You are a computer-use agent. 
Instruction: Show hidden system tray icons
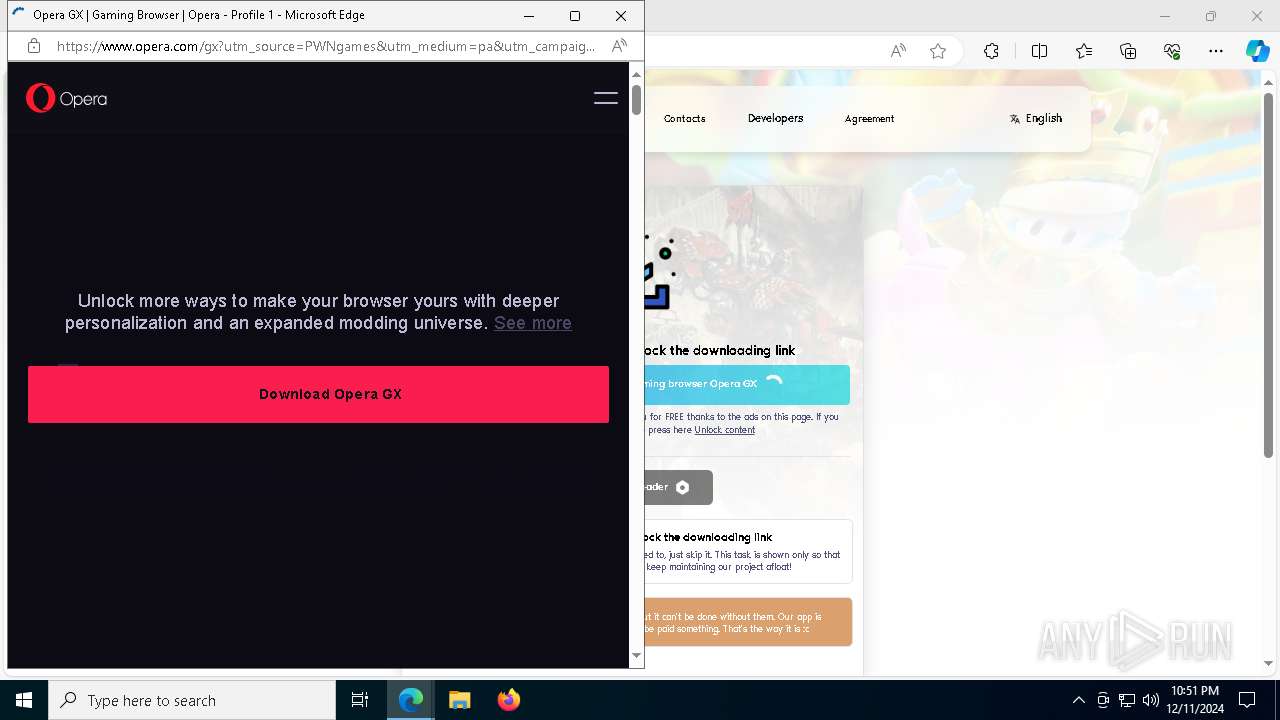click(1078, 700)
